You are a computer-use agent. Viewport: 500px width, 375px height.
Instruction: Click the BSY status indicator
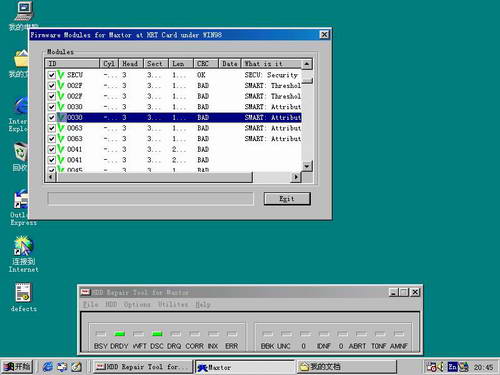(101, 333)
